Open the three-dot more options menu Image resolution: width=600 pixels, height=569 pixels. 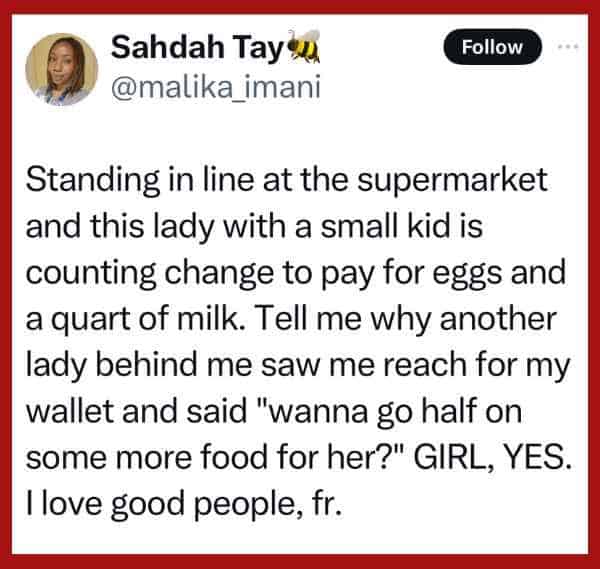pos(569,47)
